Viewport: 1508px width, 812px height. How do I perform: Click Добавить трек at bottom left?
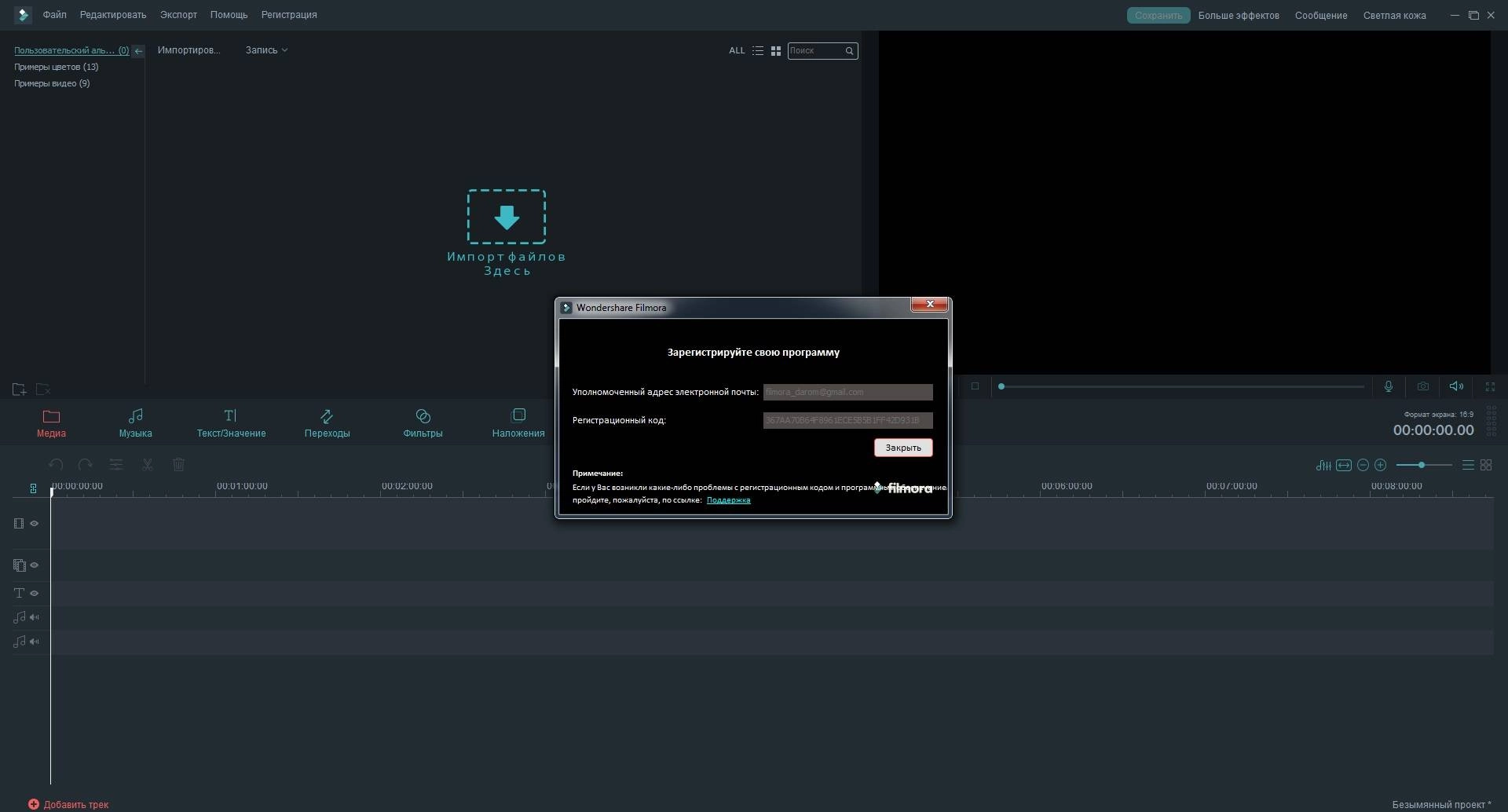68,804
